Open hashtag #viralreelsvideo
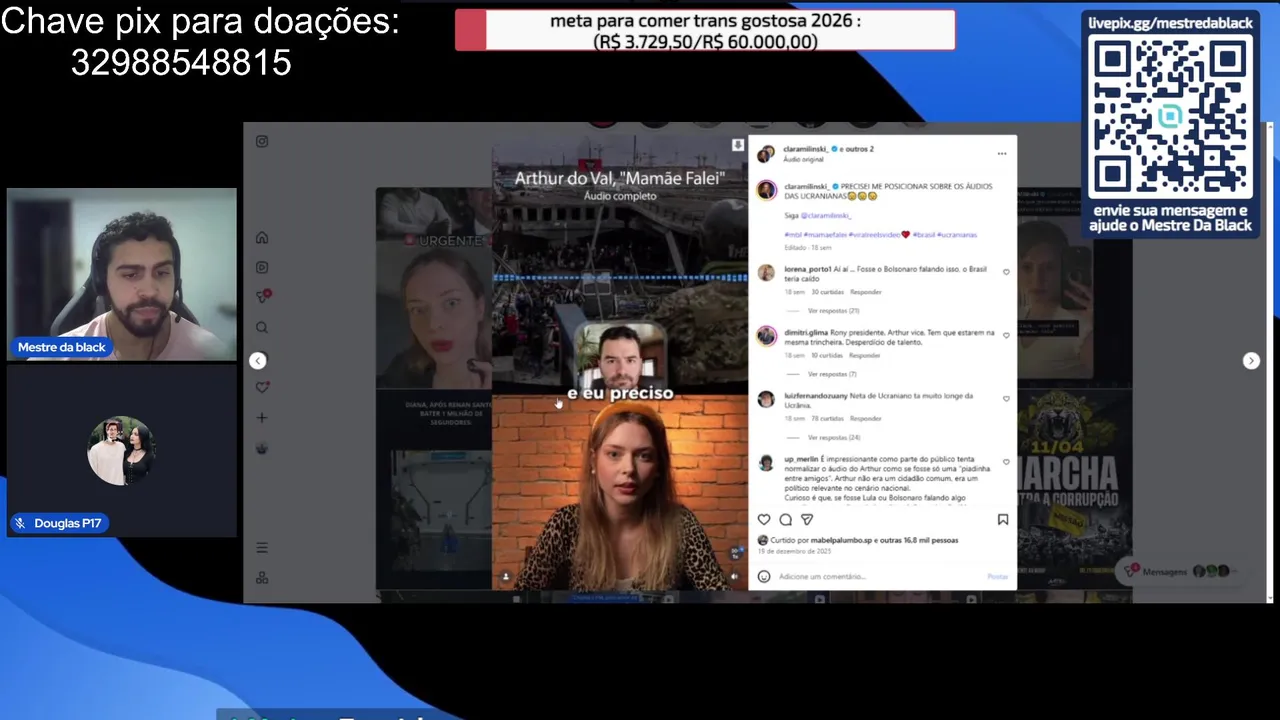 click(875, 235)
